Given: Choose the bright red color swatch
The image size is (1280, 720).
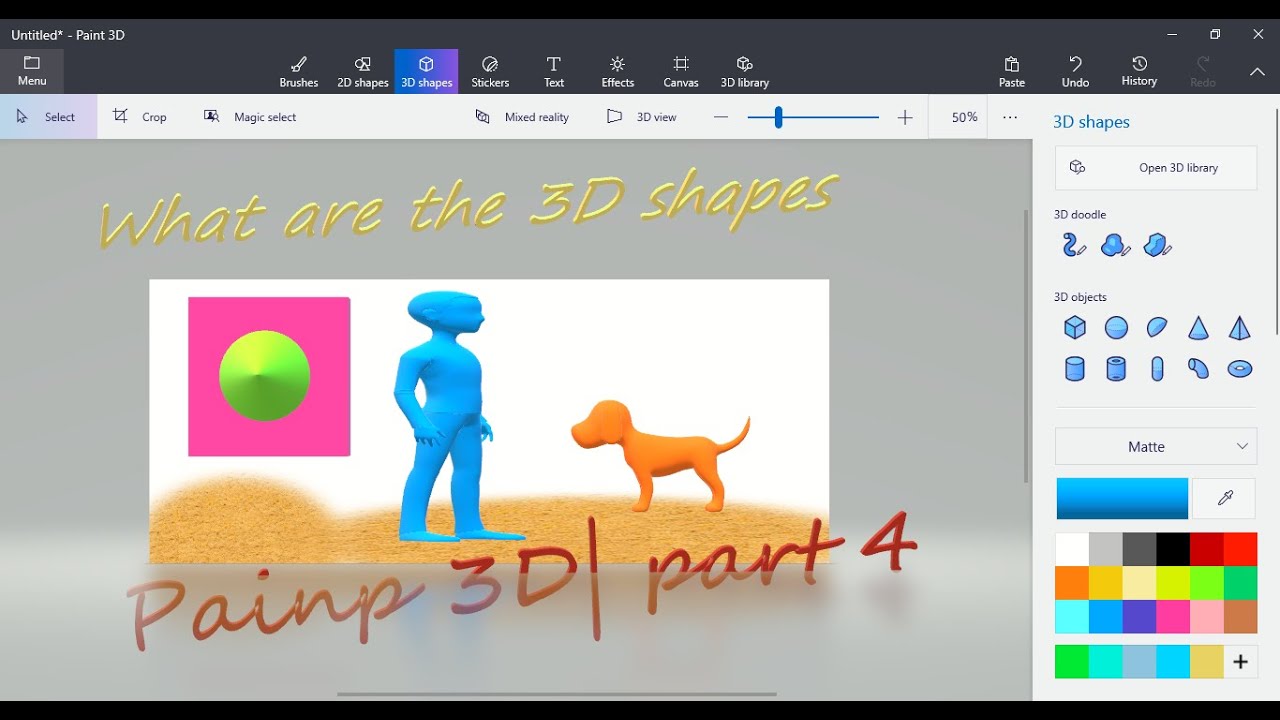Looking at the screenshot, I should coord(1240,550).
